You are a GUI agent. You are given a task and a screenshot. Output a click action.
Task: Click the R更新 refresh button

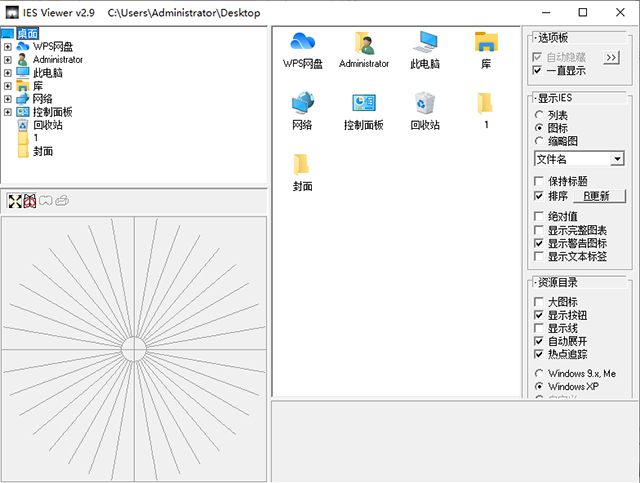click(599, 196)
